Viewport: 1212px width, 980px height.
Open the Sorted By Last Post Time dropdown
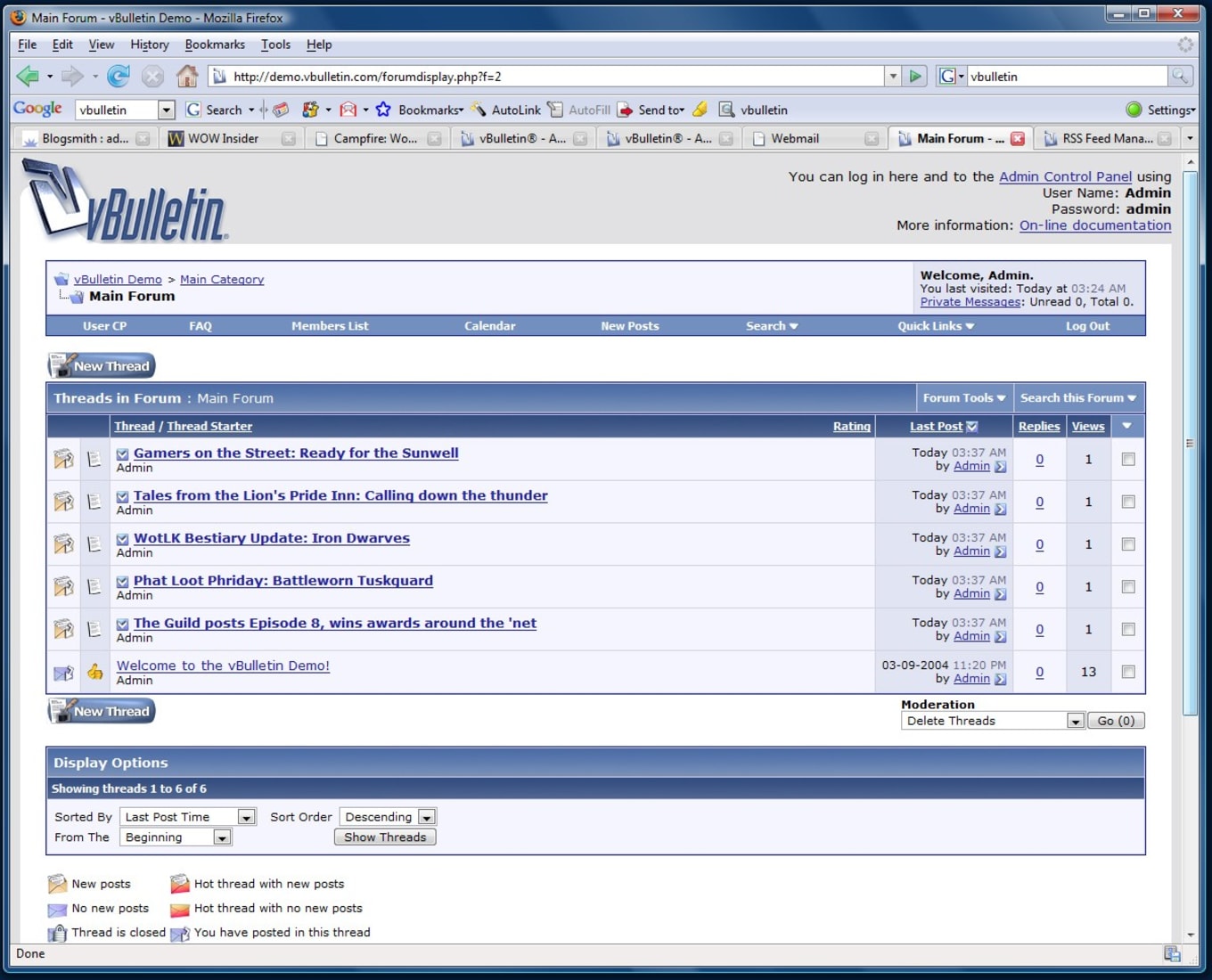point(188,817)
